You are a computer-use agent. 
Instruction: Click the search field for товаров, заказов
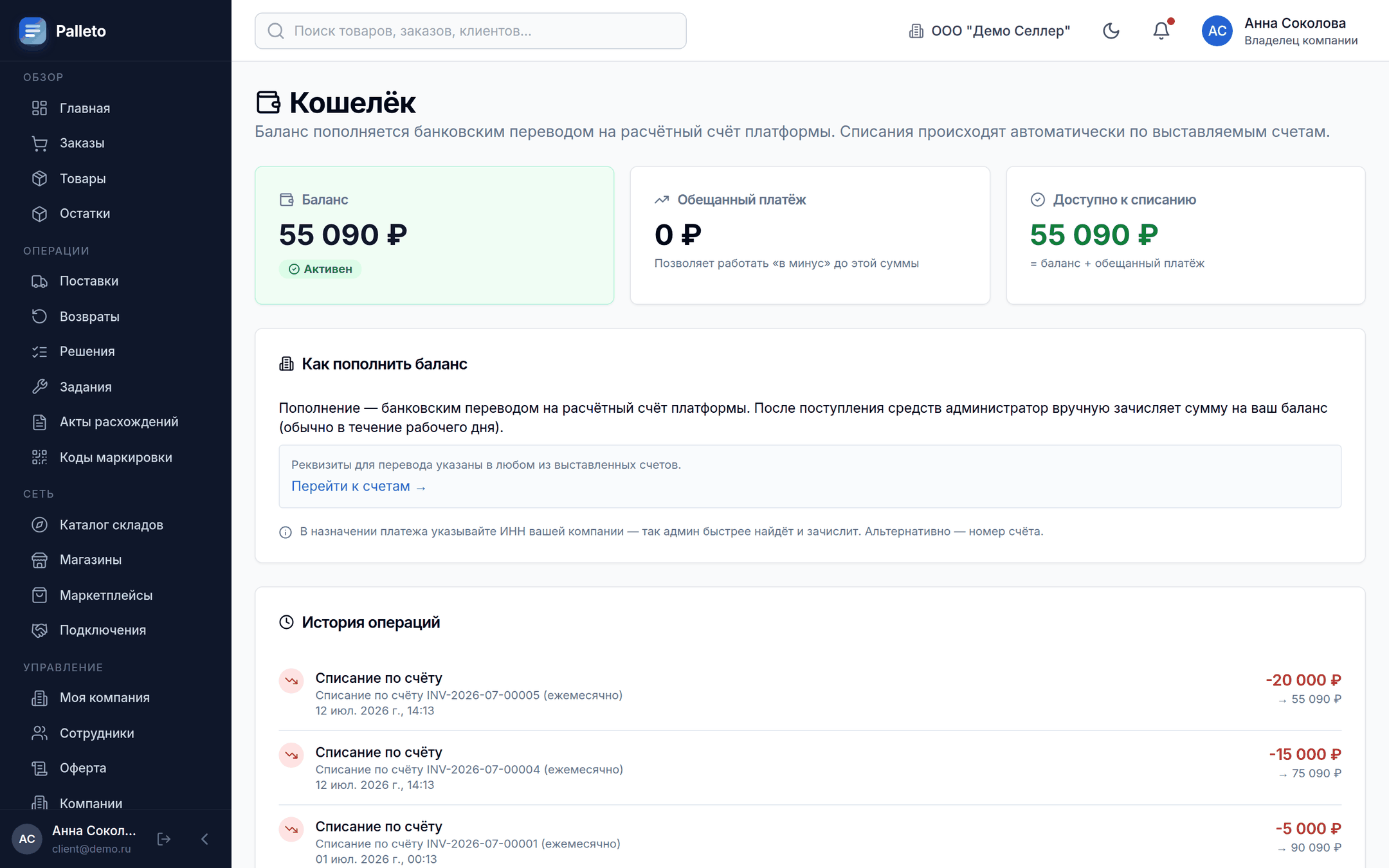[471, 31]
